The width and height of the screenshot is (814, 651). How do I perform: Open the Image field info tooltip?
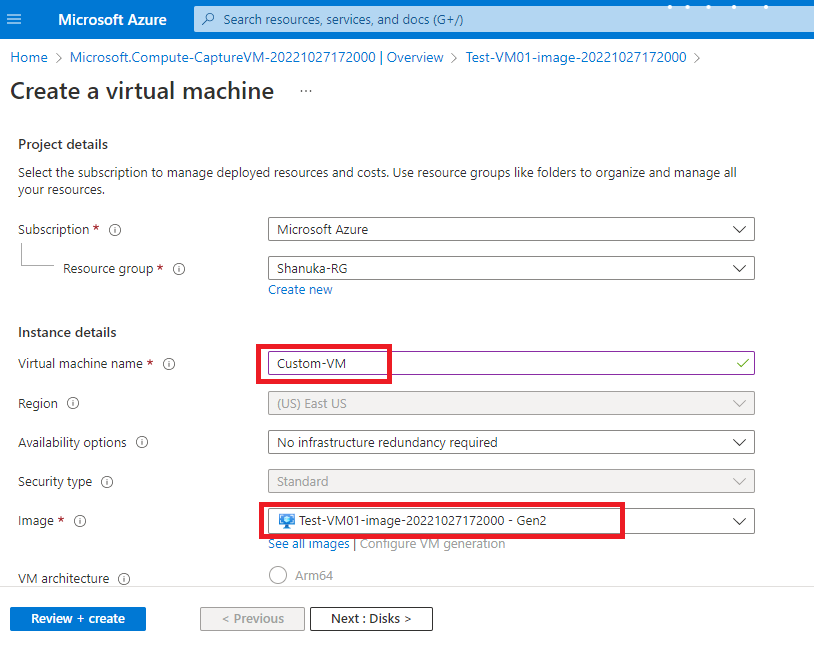tap(80, 521)
